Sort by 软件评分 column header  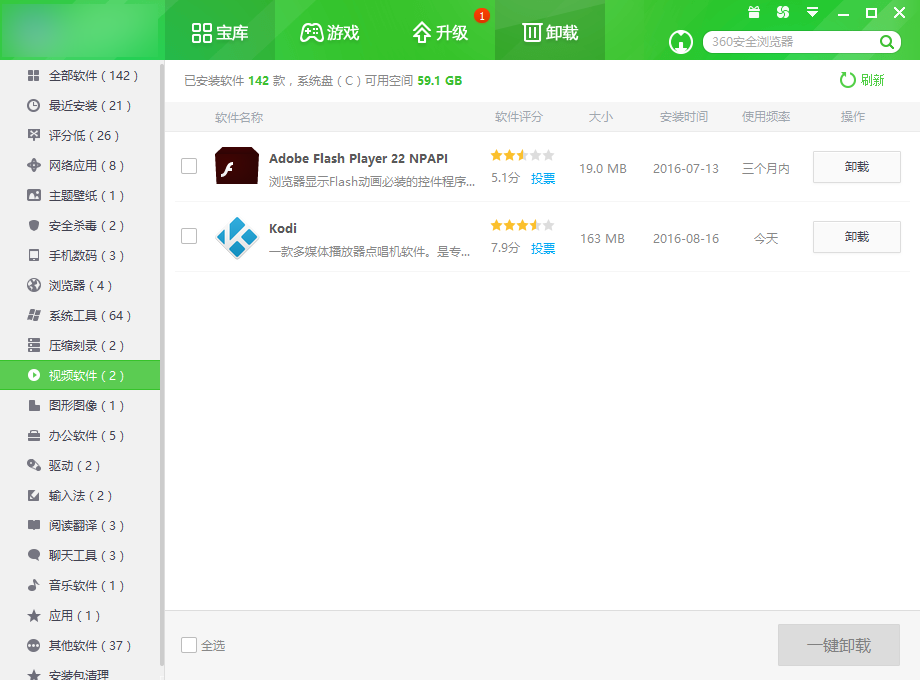[x=519, y=117]
